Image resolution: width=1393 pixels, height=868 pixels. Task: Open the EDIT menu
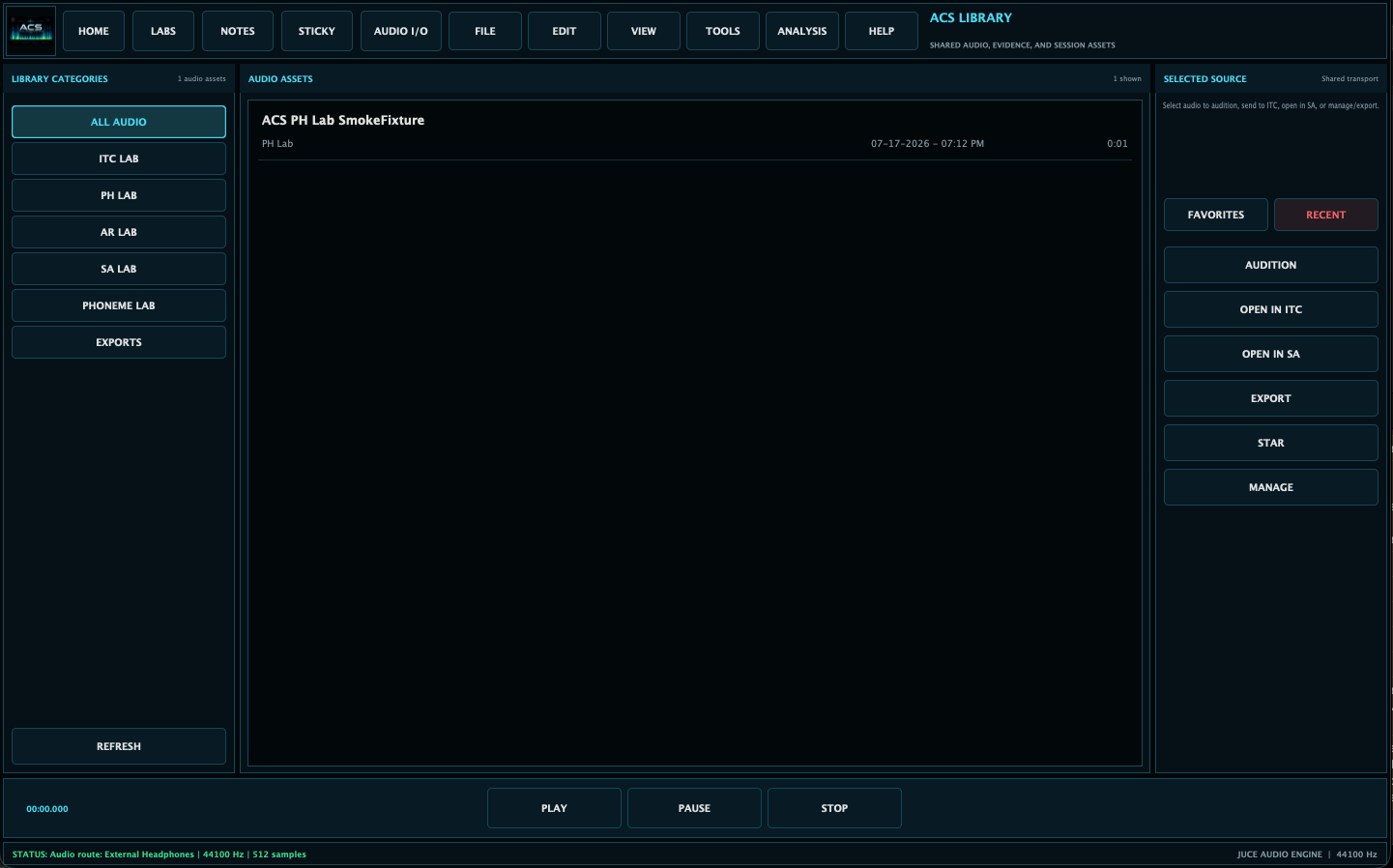click(x=565, y=31)
